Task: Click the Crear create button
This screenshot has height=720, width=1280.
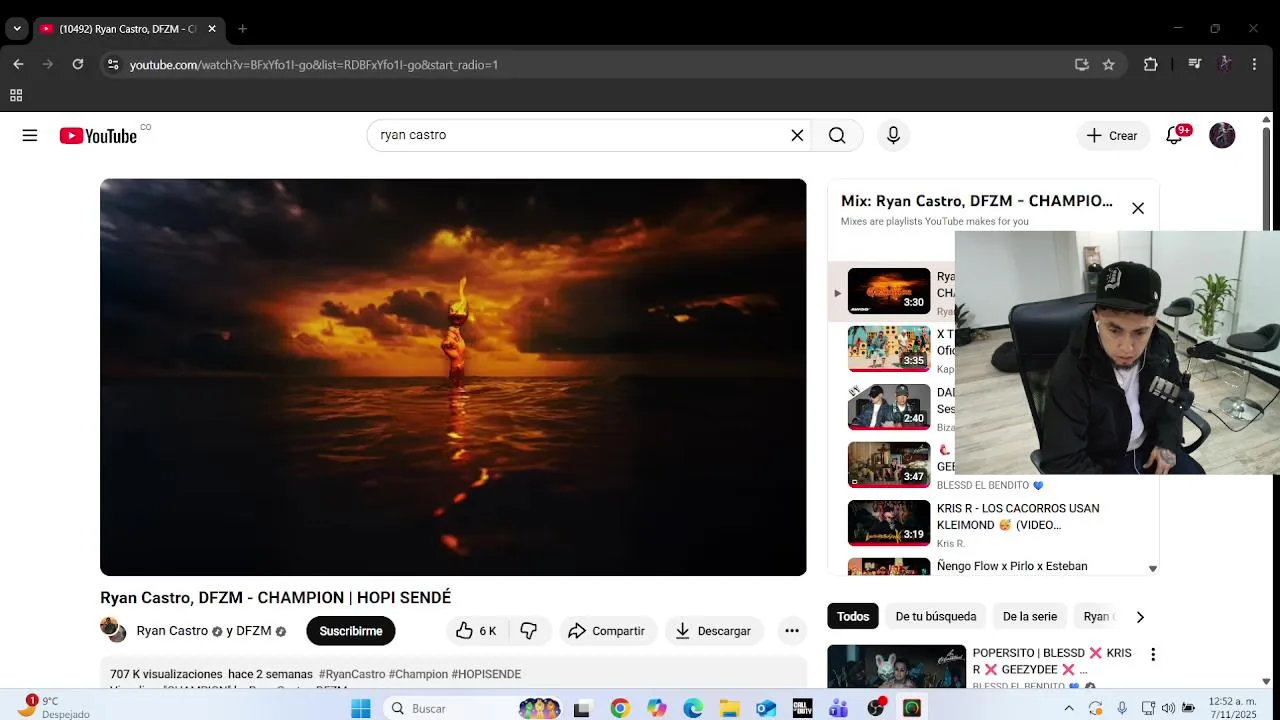Action: (1112, 135)
